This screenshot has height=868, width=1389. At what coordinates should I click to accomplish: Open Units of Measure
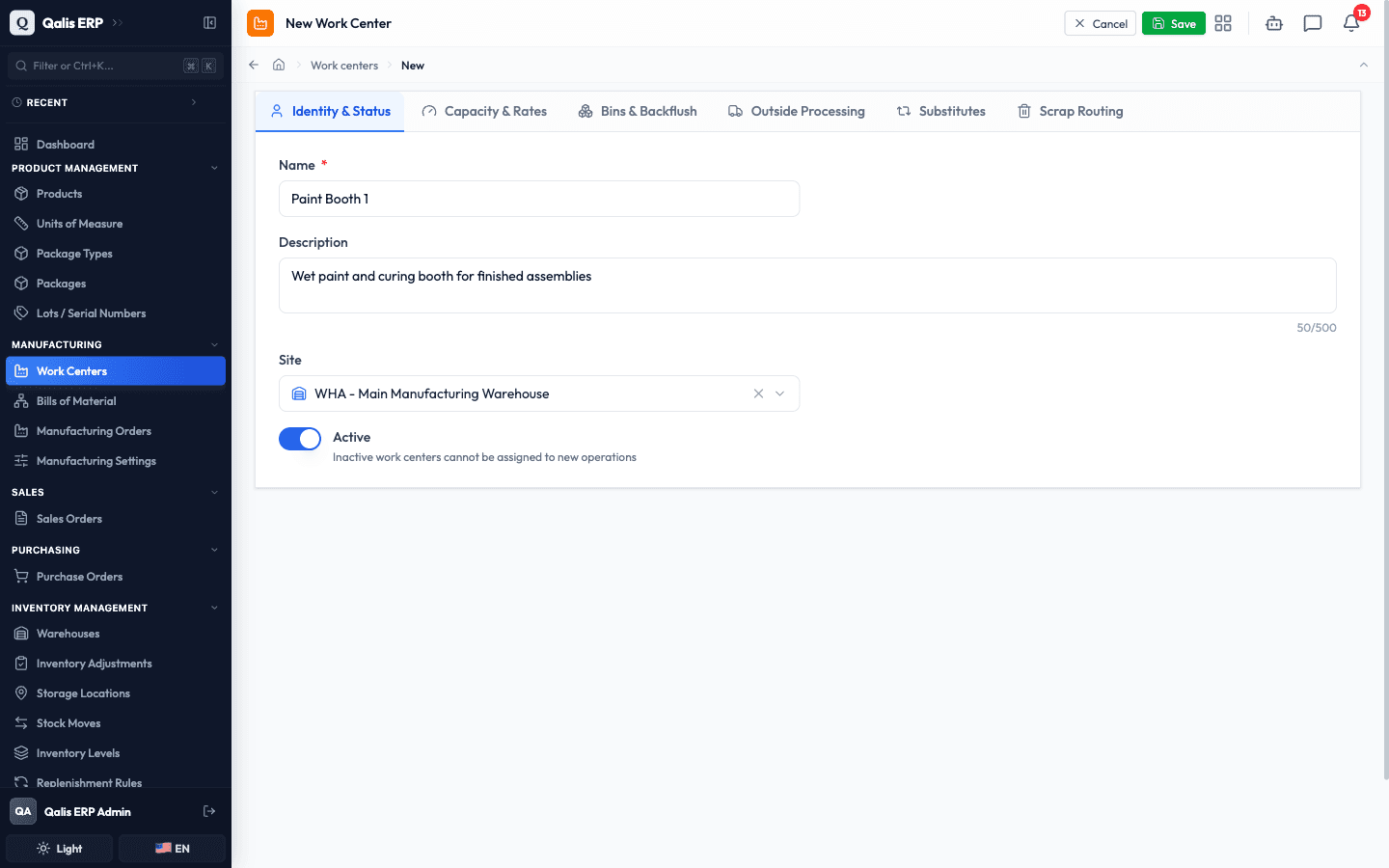tap(116, 224)
